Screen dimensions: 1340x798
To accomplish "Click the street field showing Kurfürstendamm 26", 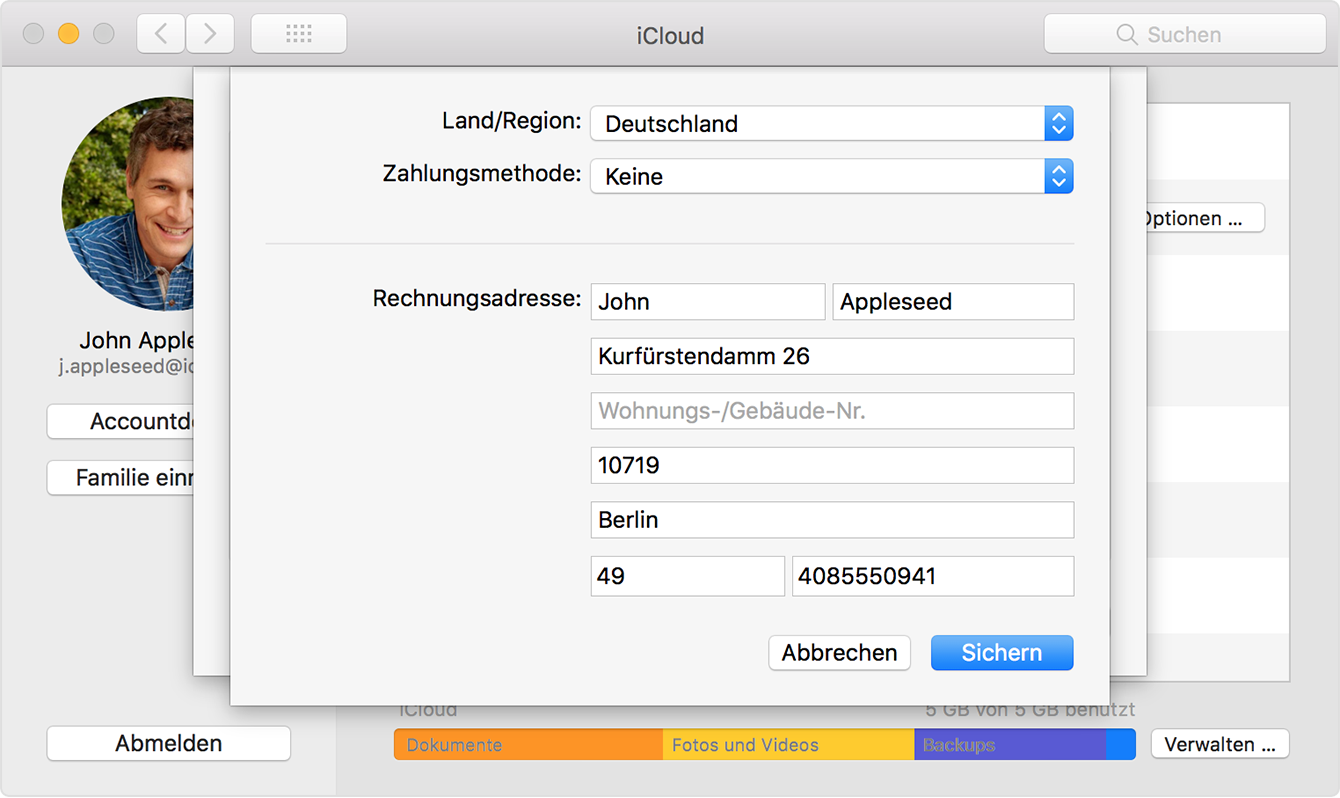I will (832, 356).
